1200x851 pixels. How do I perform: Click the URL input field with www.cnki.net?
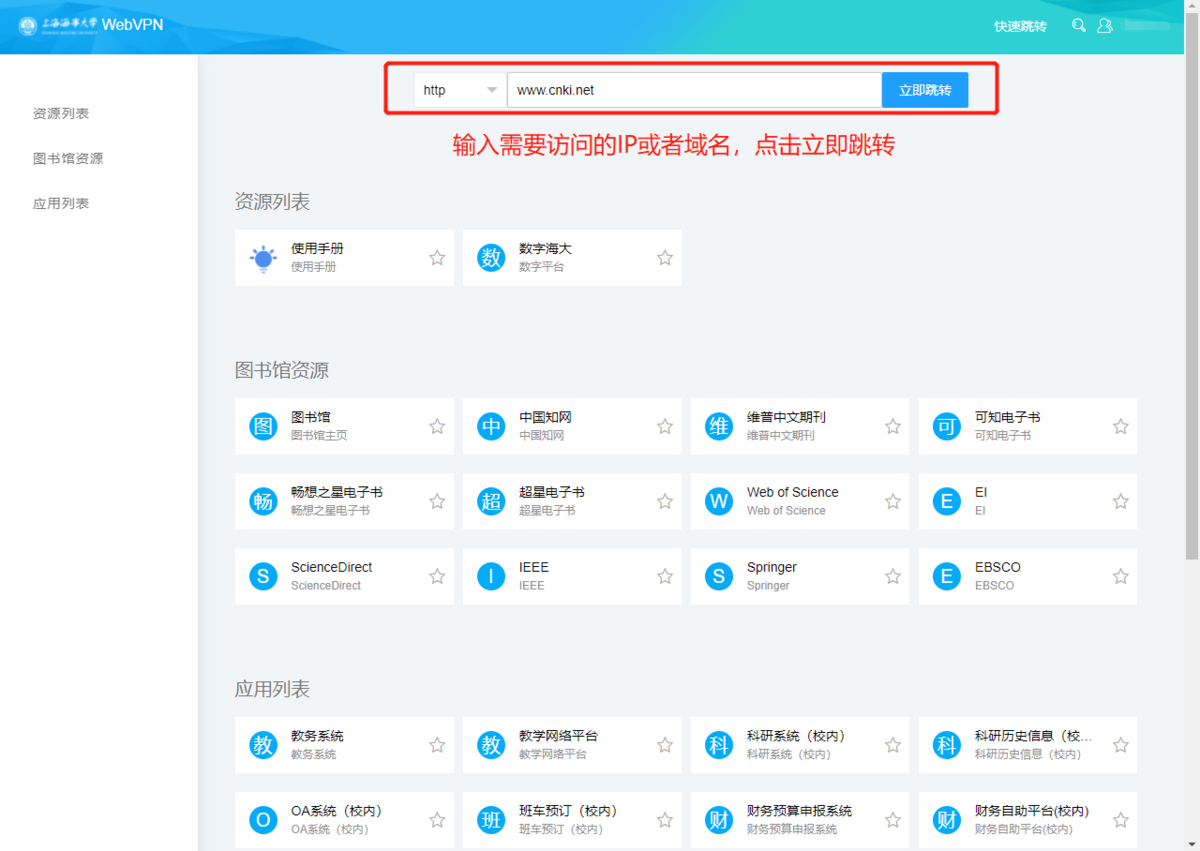click(693, 90)
